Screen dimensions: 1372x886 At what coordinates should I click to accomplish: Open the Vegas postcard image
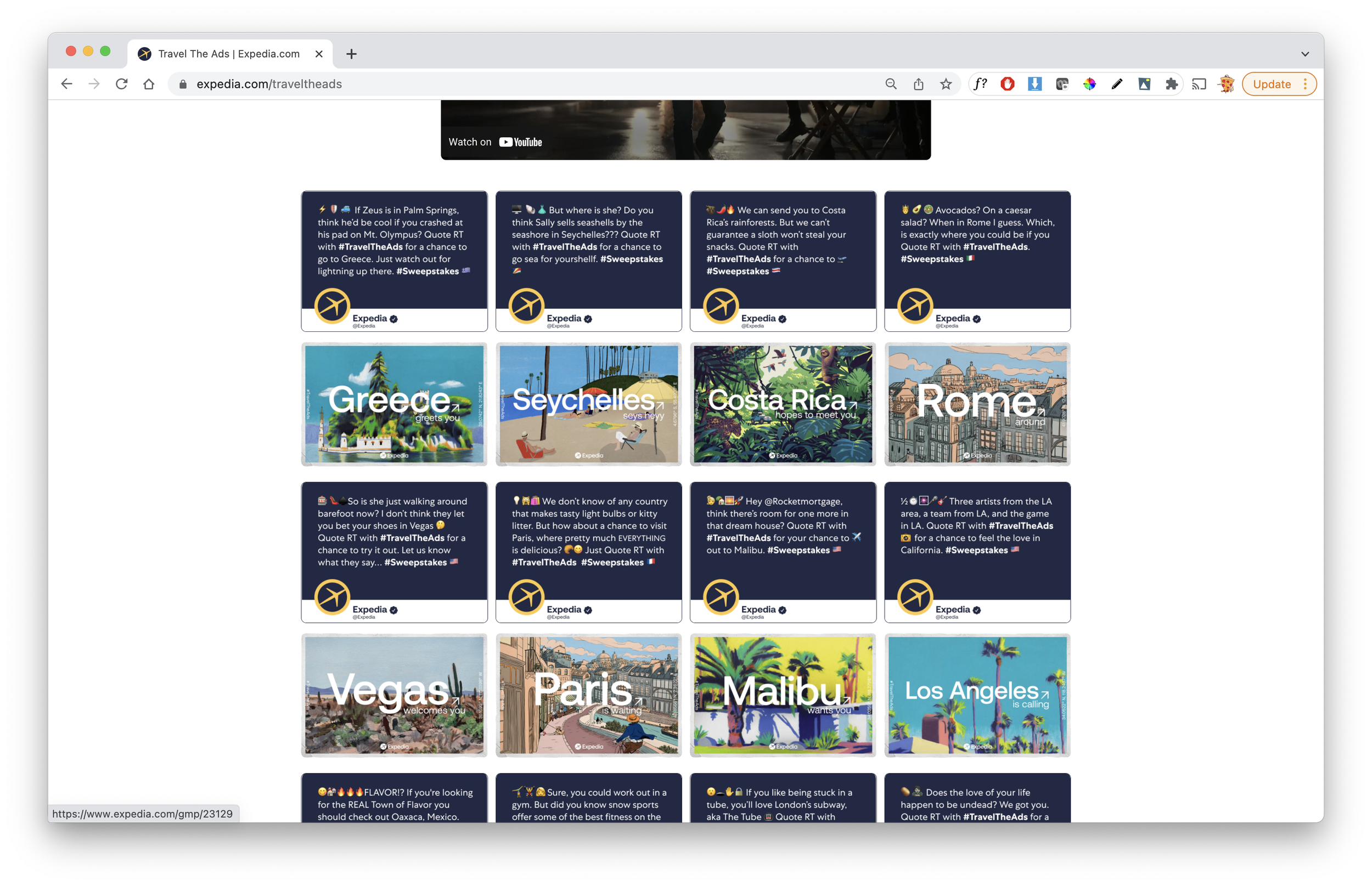(394, 695)
